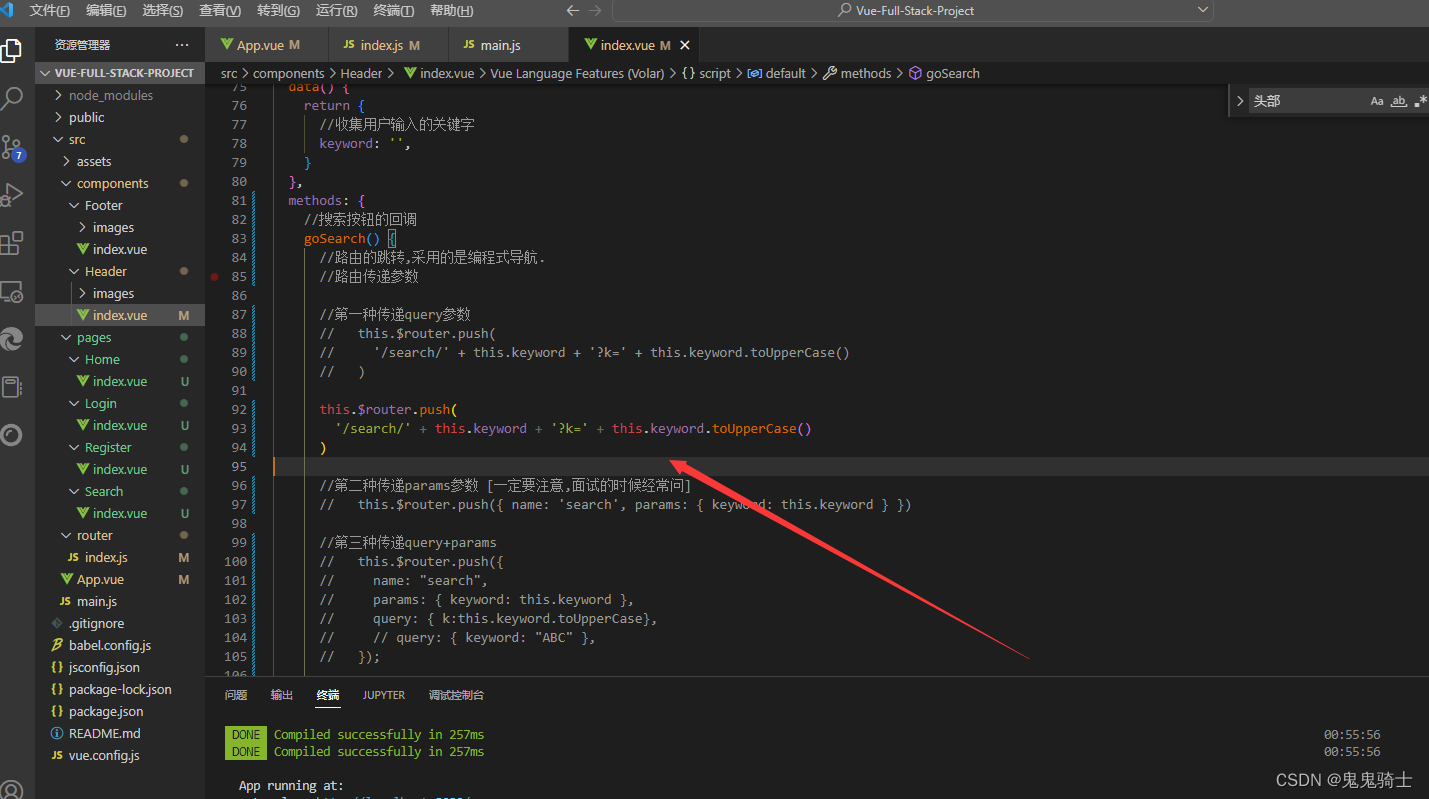Toggle match case in find box
The width and height of the screenshot is (1429, 799).
point(1377,101)
